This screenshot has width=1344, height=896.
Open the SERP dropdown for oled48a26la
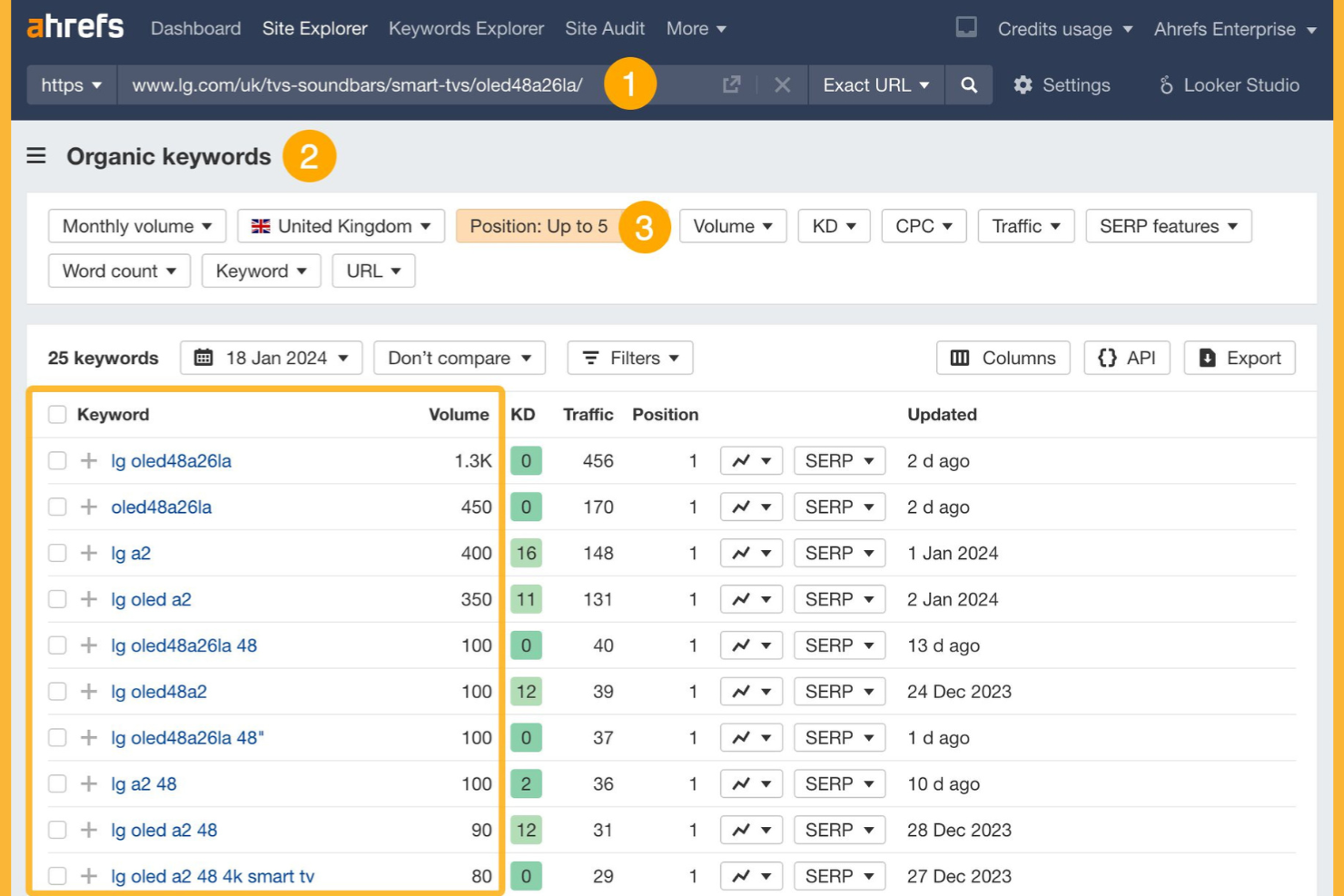tap(839, 507)
